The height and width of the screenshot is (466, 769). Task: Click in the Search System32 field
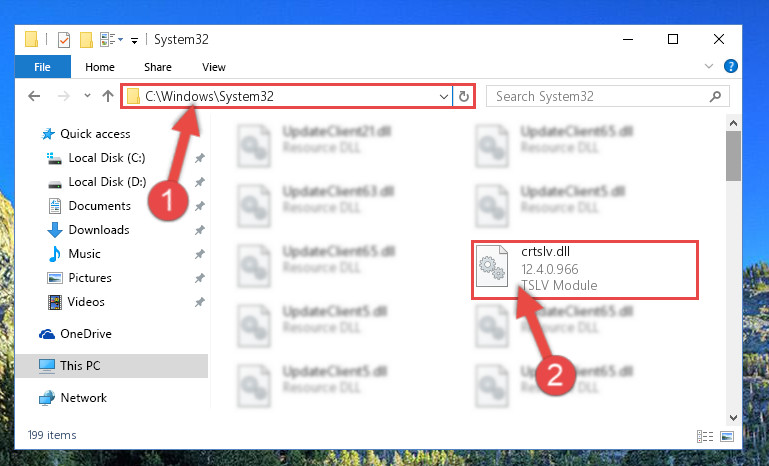(x=598, y=97)
